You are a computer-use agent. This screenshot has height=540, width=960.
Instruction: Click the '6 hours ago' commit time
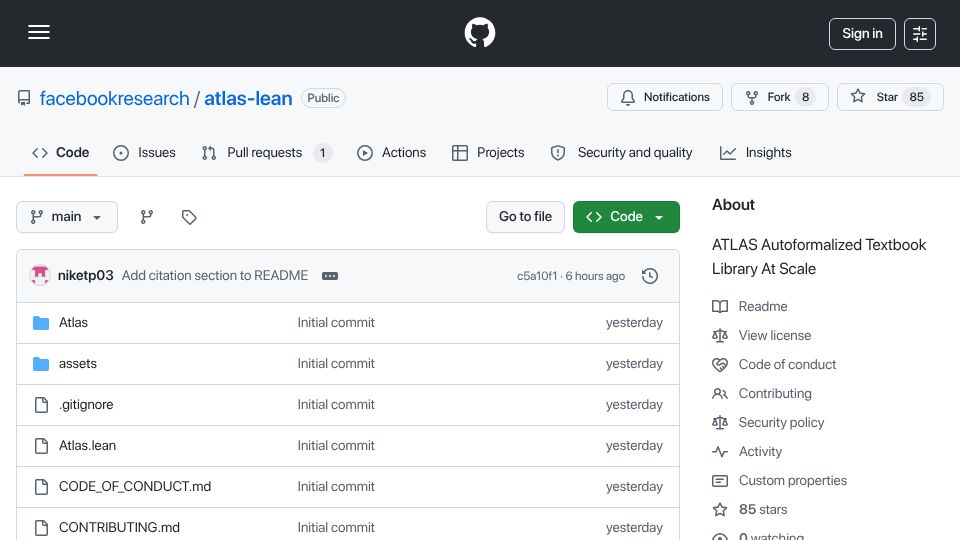[595, 276]
